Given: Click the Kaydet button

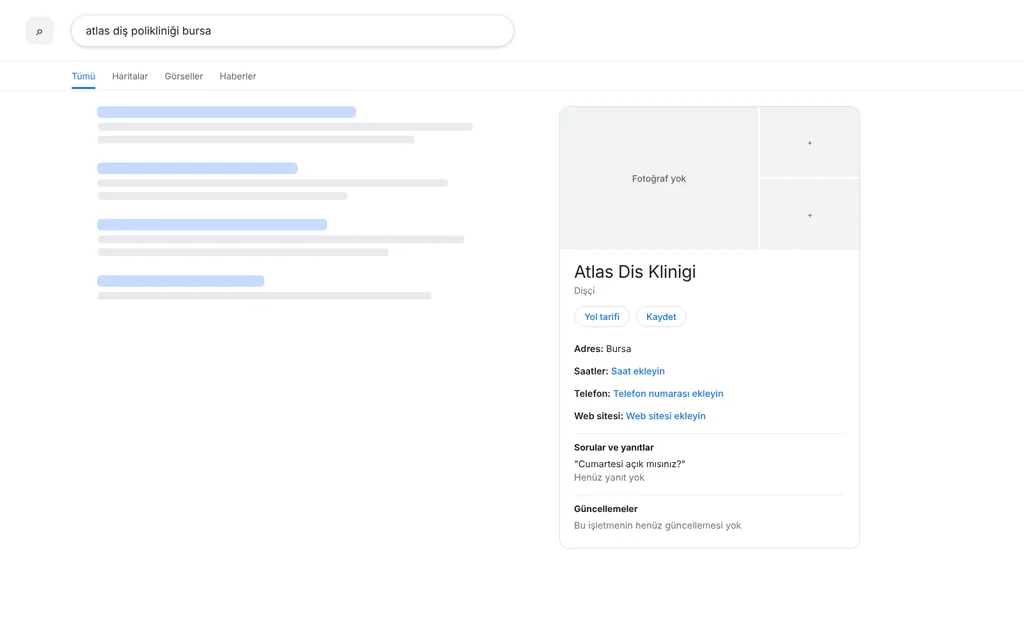Looking at the screenshot, I should click(661, 317).
